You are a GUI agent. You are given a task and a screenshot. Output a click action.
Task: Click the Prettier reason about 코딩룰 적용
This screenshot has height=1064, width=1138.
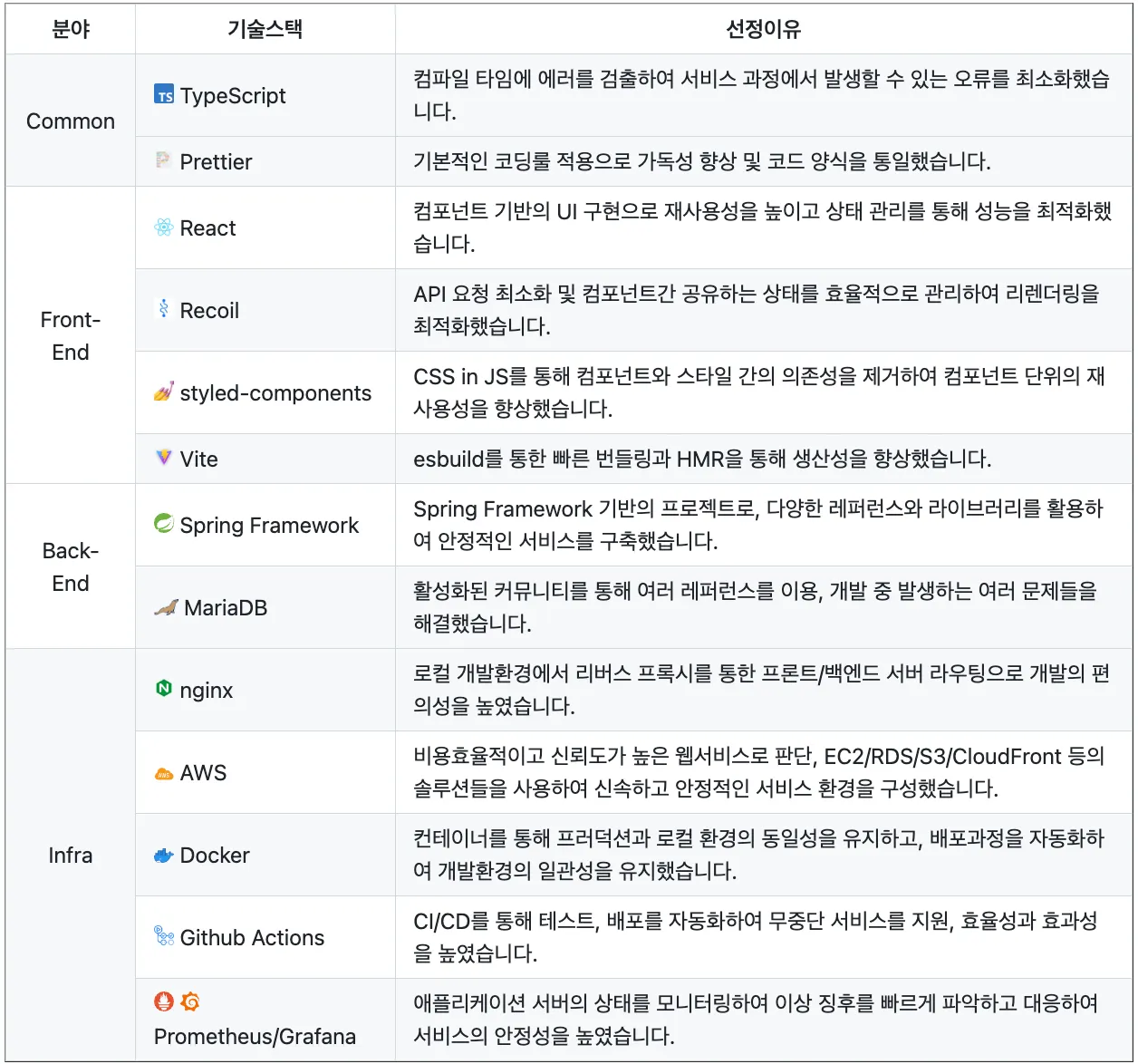click(702, 161)
